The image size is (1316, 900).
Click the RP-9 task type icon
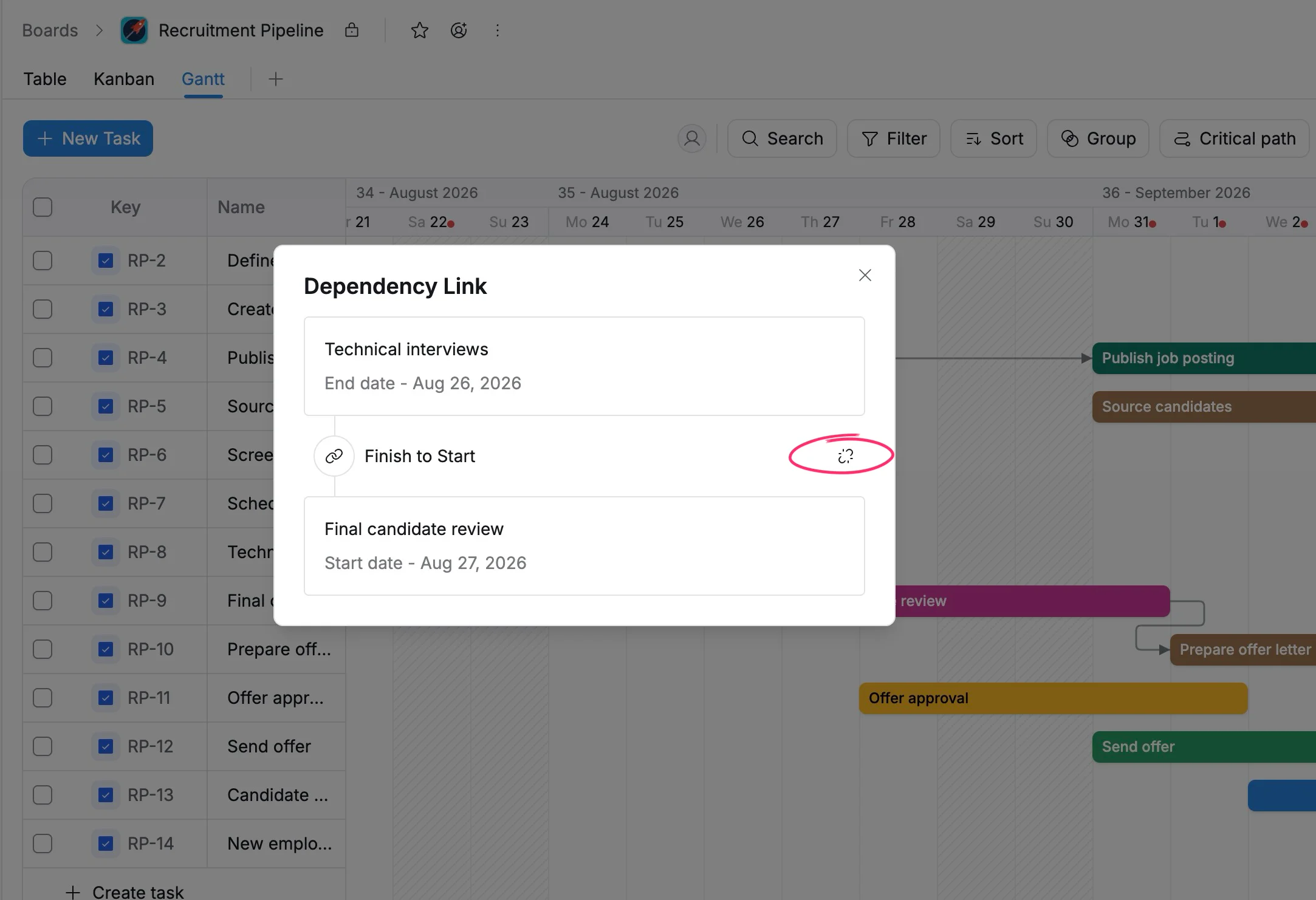tap(106, 601)
